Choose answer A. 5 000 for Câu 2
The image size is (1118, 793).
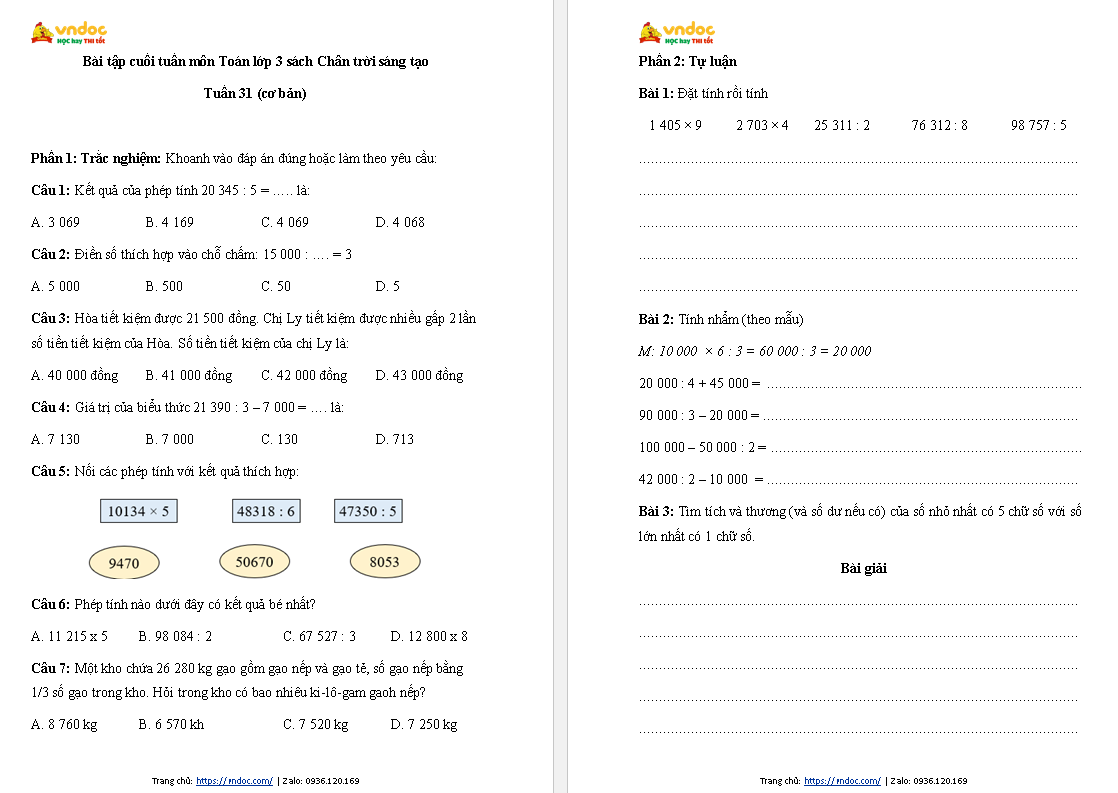(x=55, y=286)
